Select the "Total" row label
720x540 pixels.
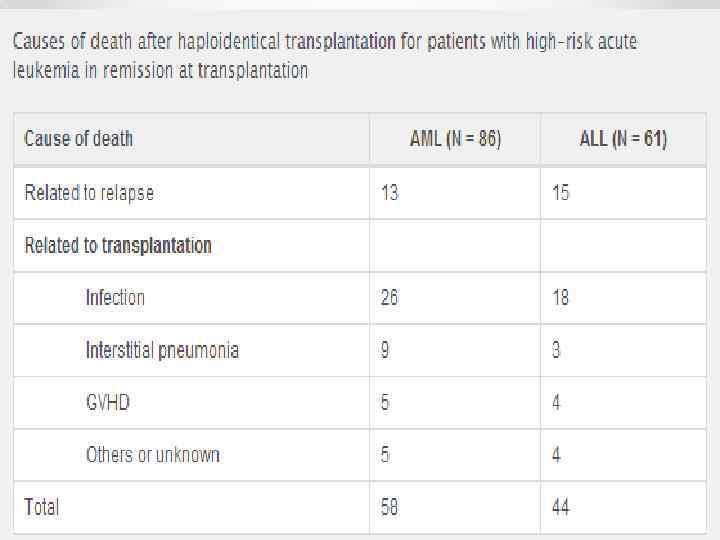tap(42, 507)
